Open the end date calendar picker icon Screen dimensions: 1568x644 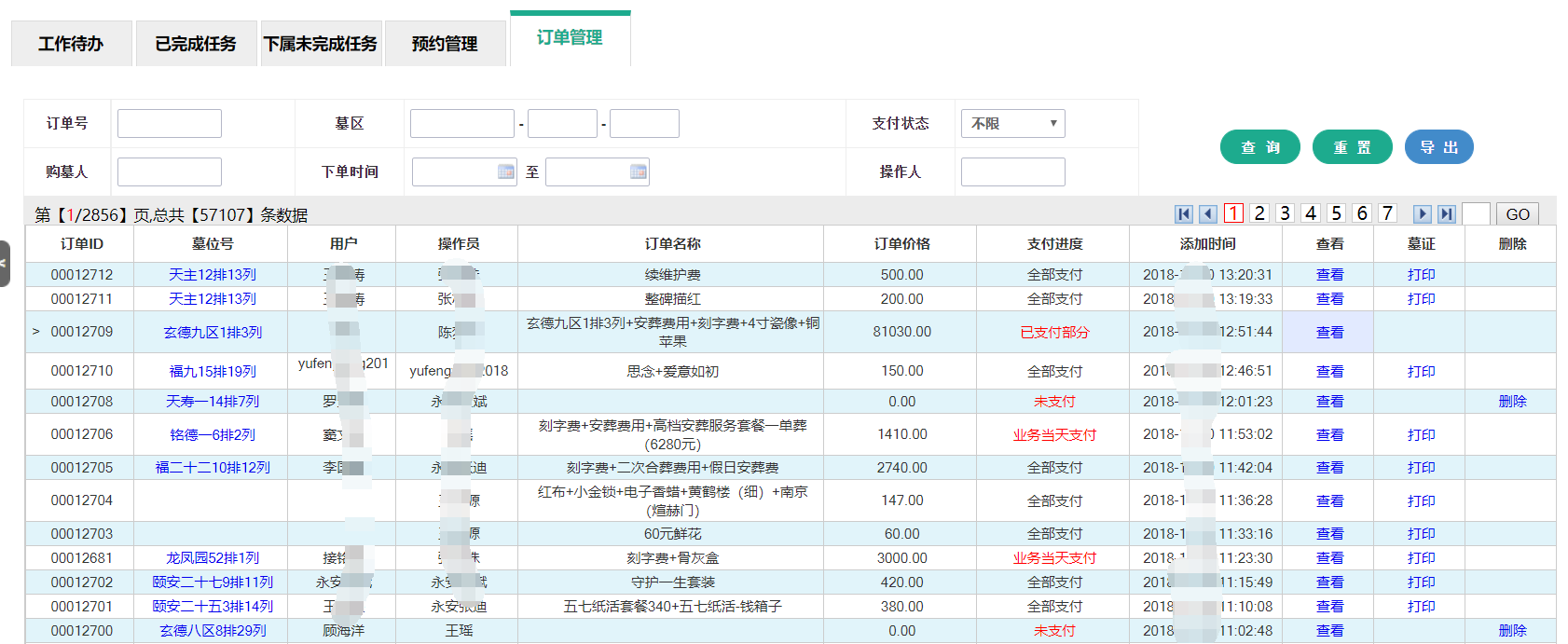pos(639,171)
